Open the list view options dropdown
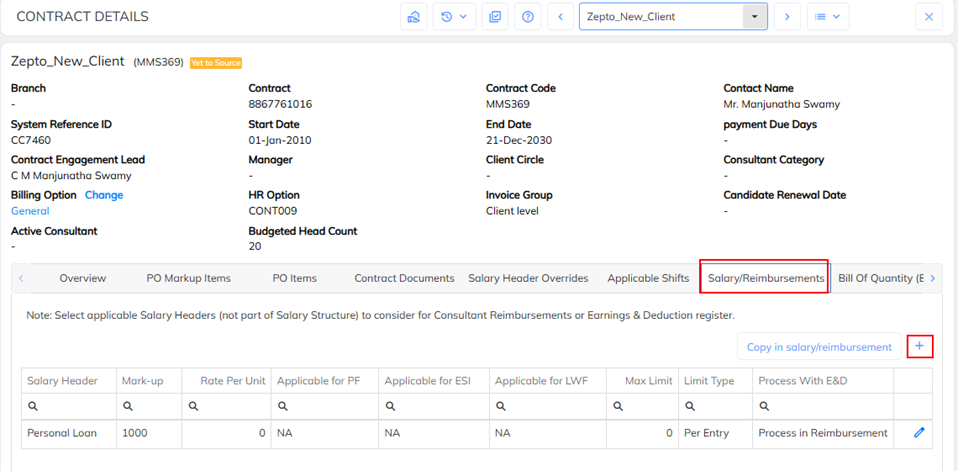 tap(827, 17)
